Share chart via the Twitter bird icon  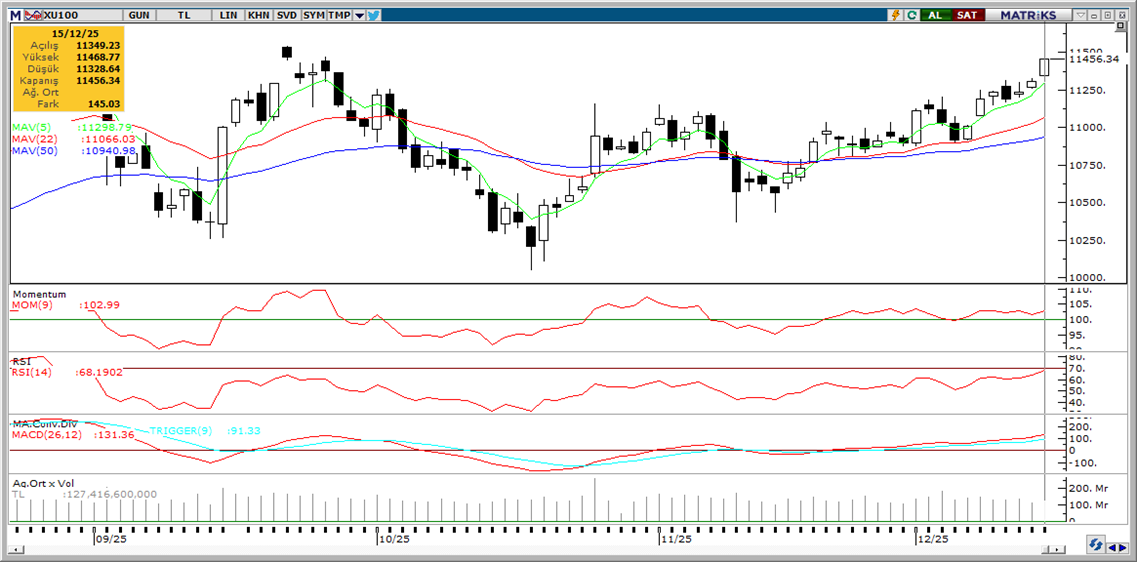click(373, 15)
